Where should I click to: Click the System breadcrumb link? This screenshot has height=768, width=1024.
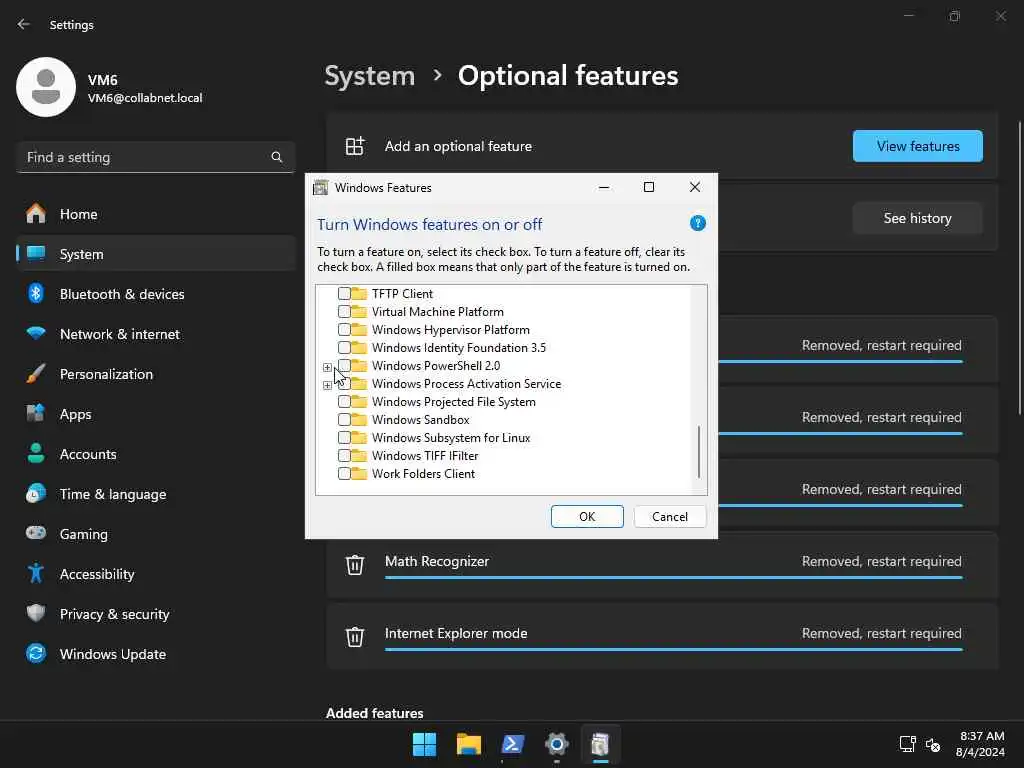(x=370, y=76)
